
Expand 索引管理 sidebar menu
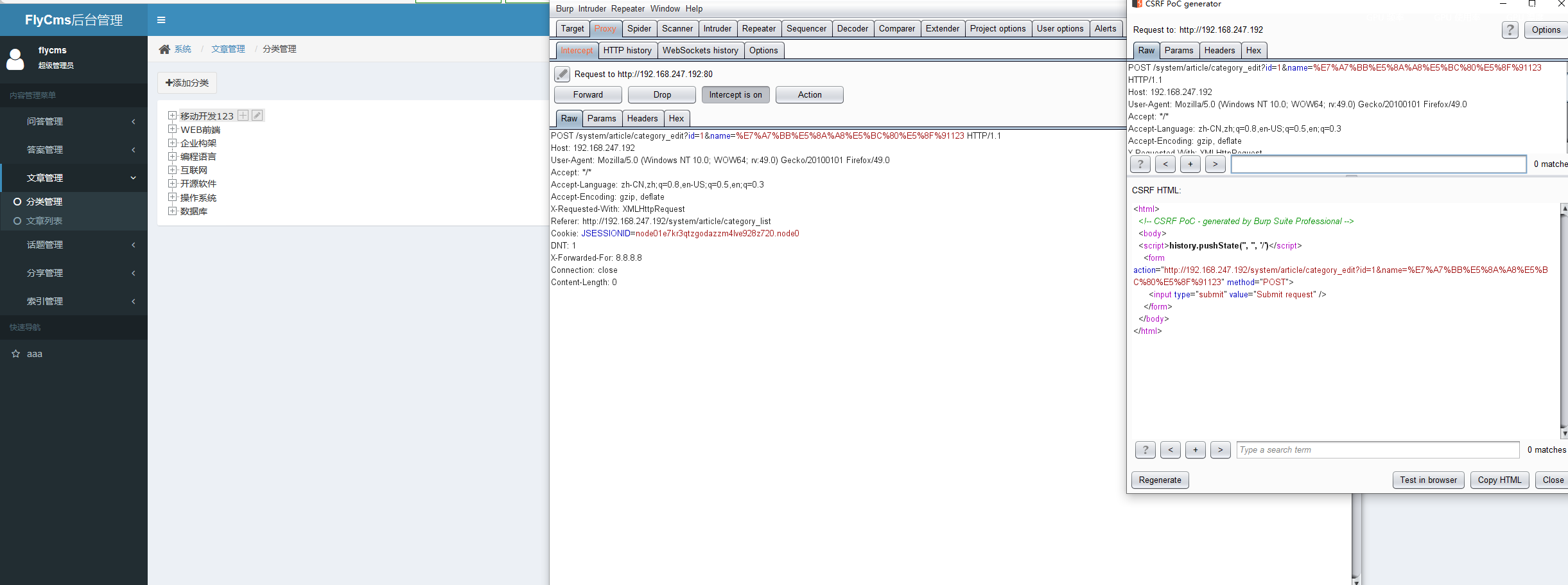click(x=74, y=301)
